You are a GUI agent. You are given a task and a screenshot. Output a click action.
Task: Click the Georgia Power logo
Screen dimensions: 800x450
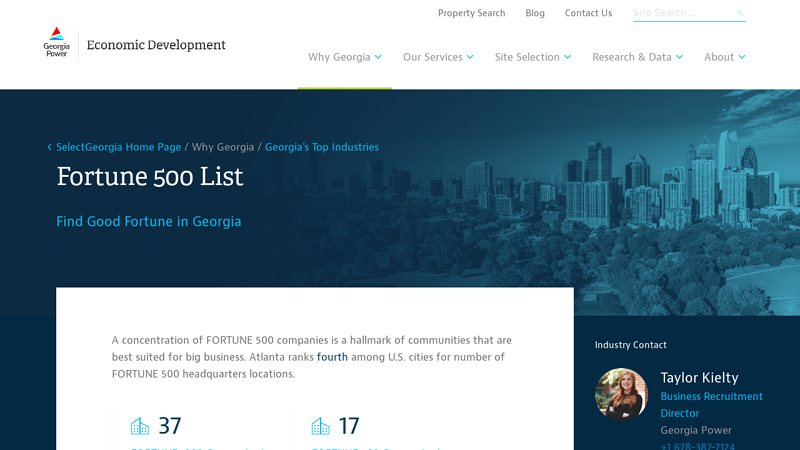pos(57,42)
